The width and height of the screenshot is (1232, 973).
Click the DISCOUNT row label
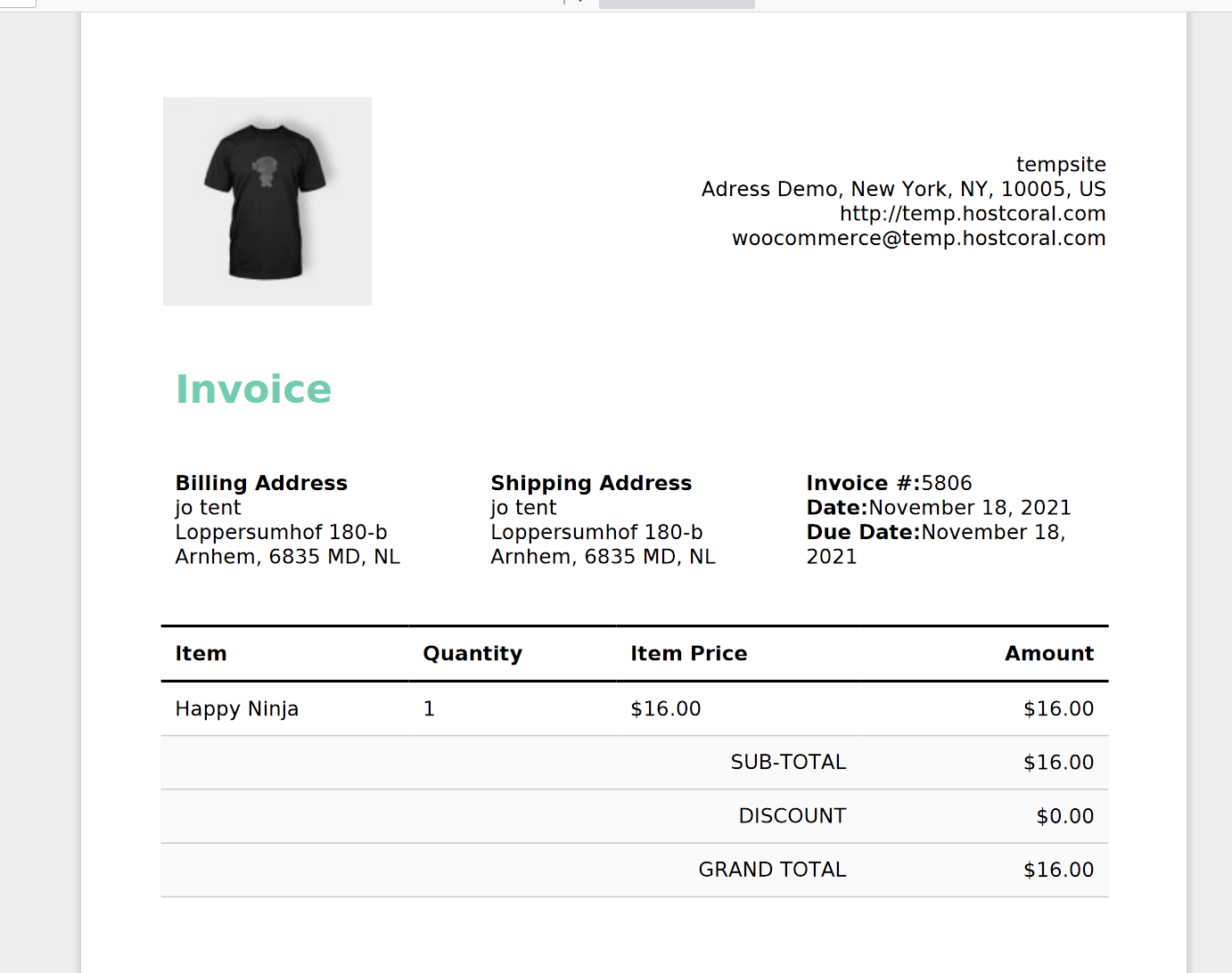tap(792, 816)
